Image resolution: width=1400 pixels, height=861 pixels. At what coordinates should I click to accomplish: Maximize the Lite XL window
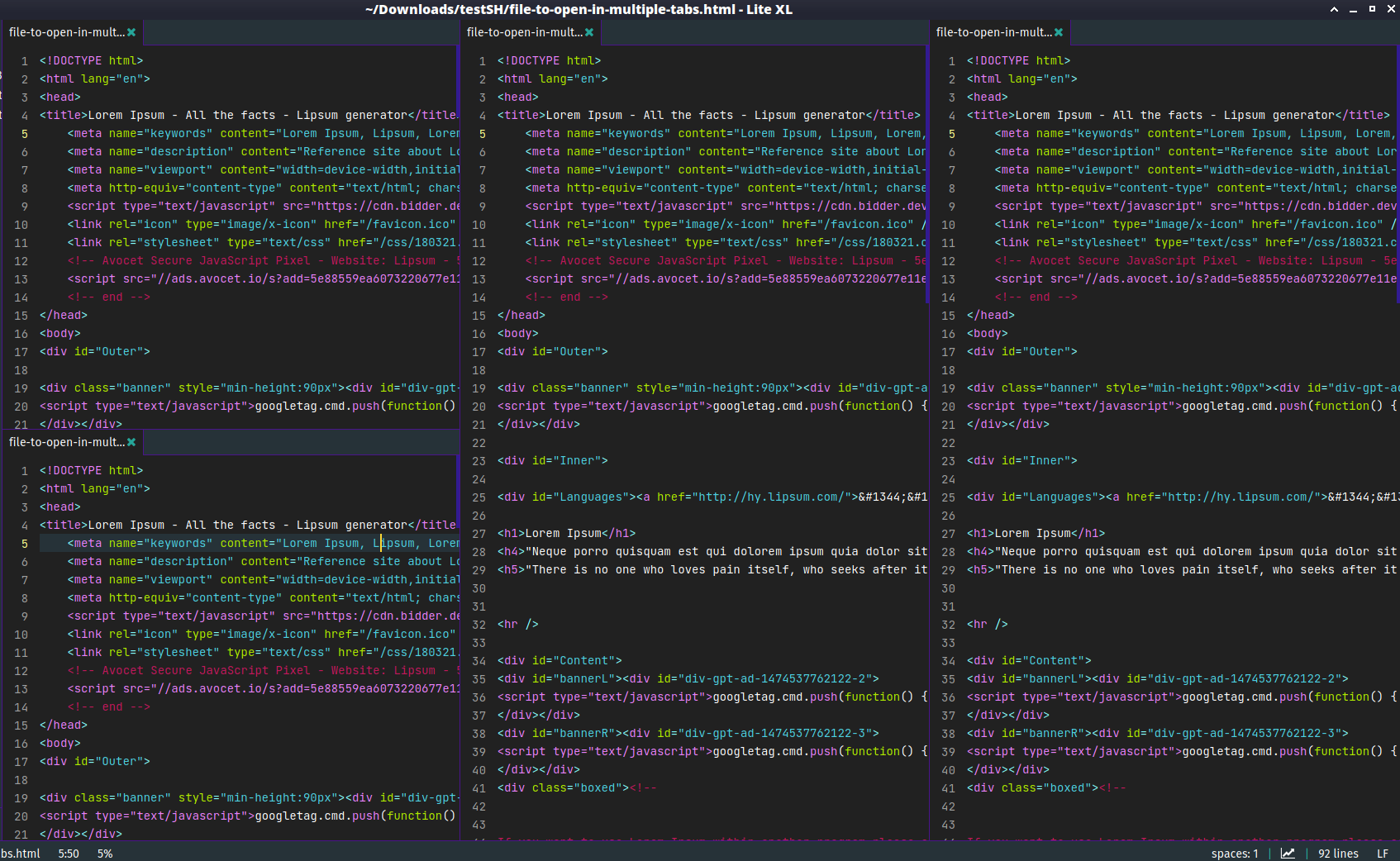(1372, 9)
